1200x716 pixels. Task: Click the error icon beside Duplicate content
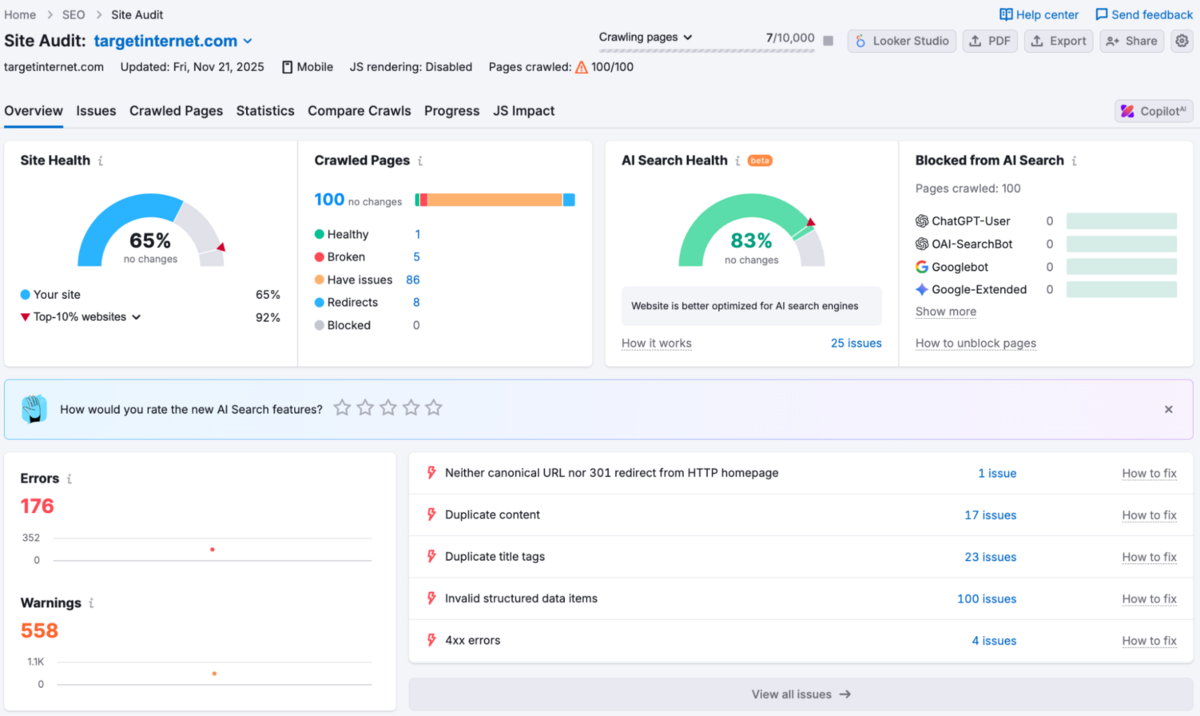432,515
